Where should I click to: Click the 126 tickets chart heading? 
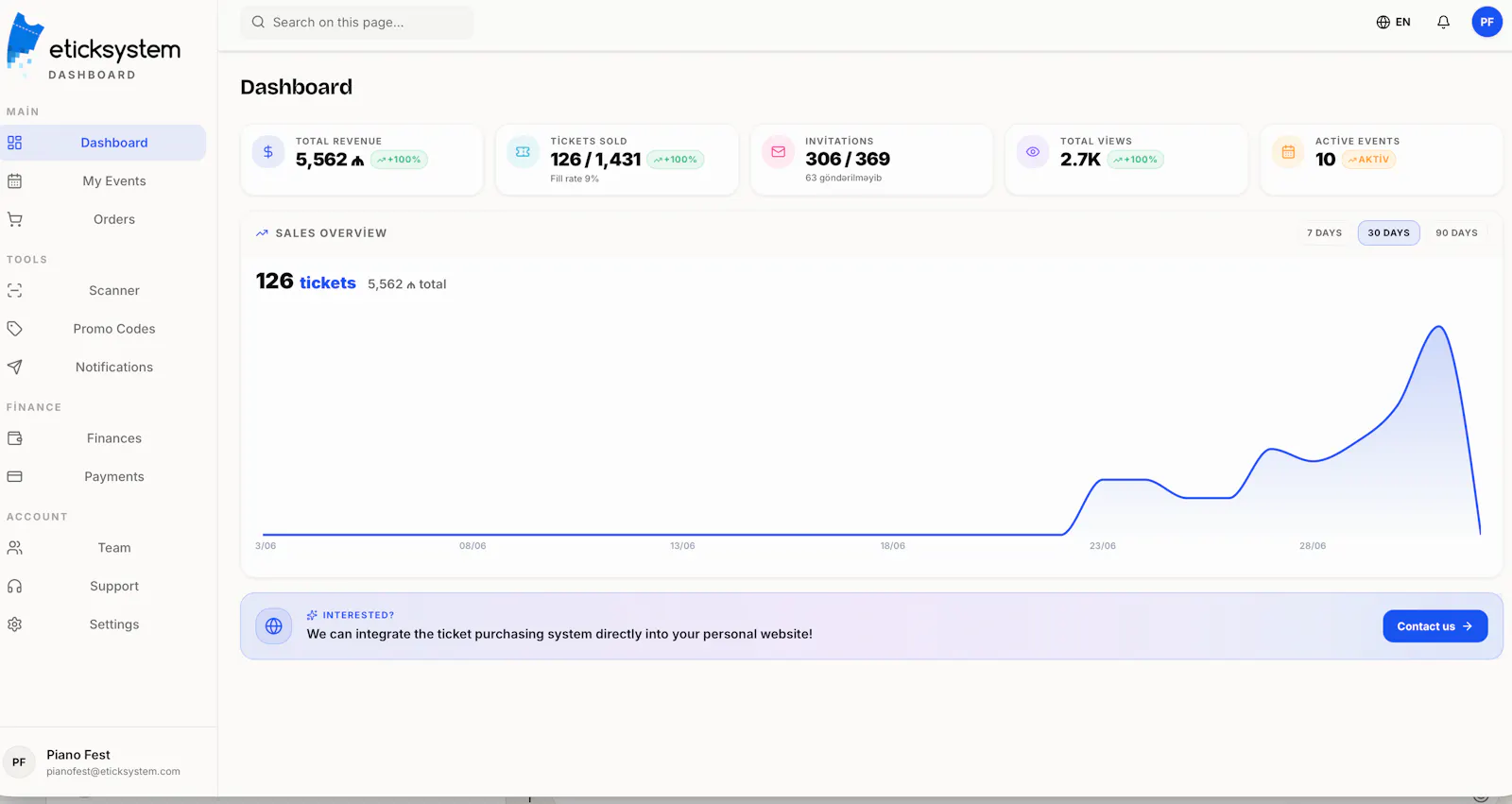point(305,282)
